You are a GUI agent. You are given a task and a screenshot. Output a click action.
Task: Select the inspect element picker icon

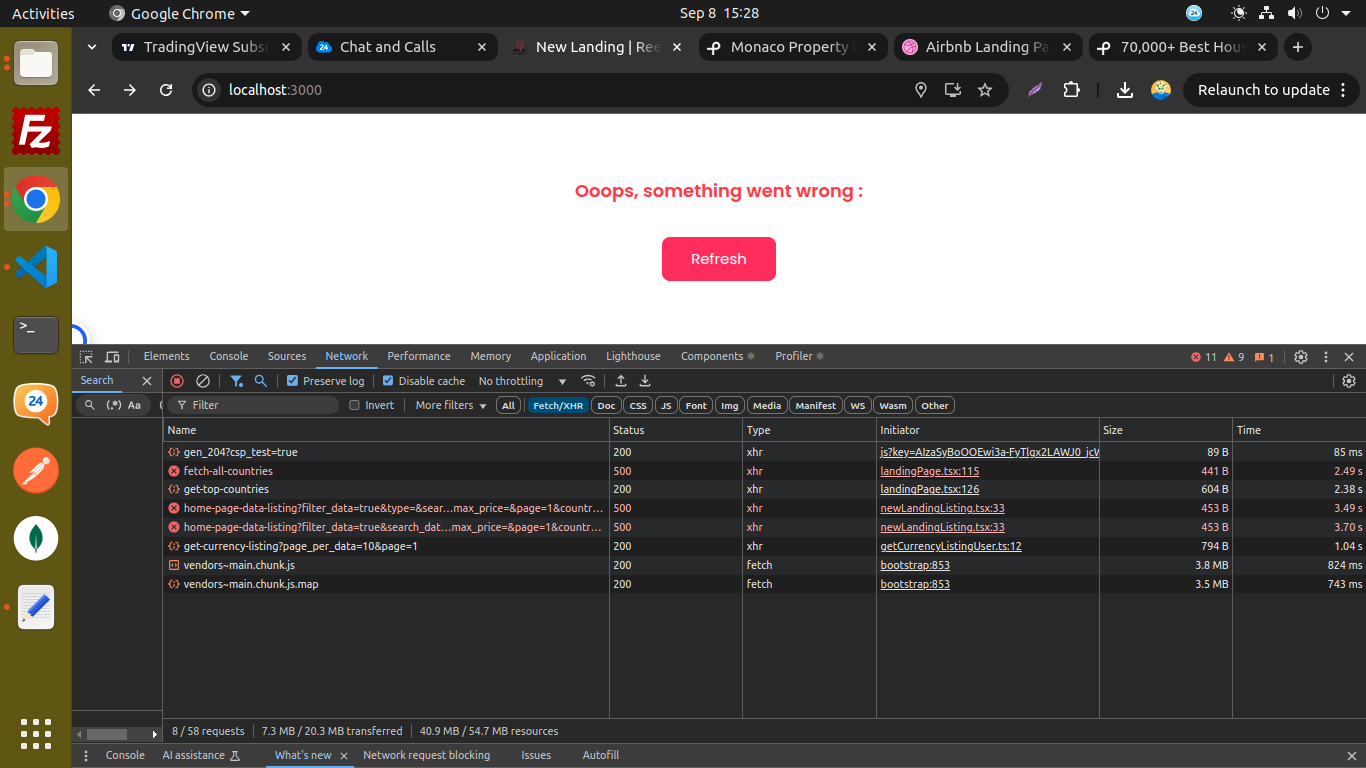click(87, 357)
